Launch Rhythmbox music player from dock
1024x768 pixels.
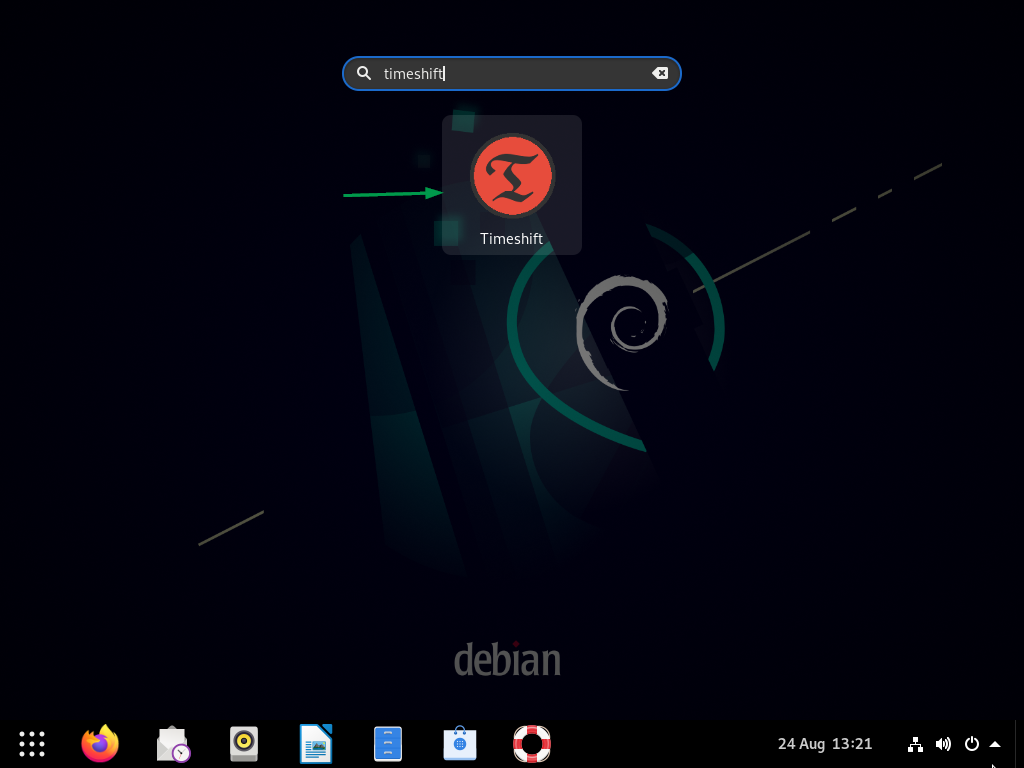[244, 744]
